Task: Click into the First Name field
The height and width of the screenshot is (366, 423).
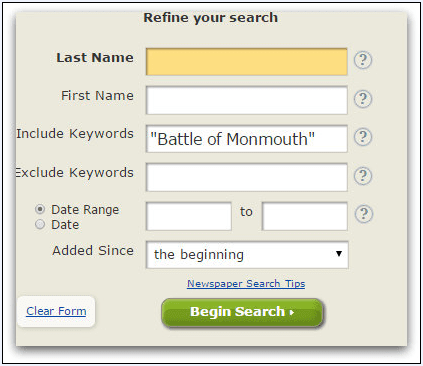Action: coord(247,100)
